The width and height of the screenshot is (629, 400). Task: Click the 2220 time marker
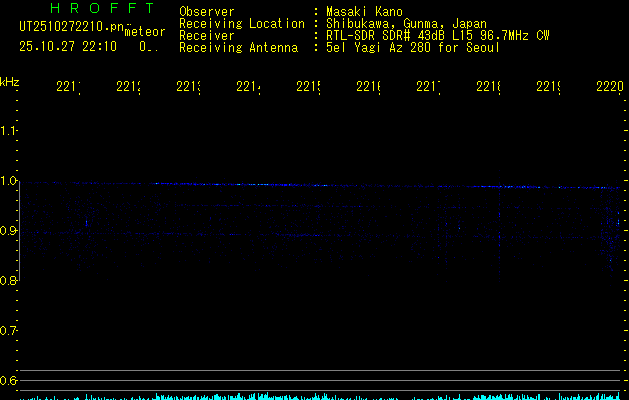point(609,88)
